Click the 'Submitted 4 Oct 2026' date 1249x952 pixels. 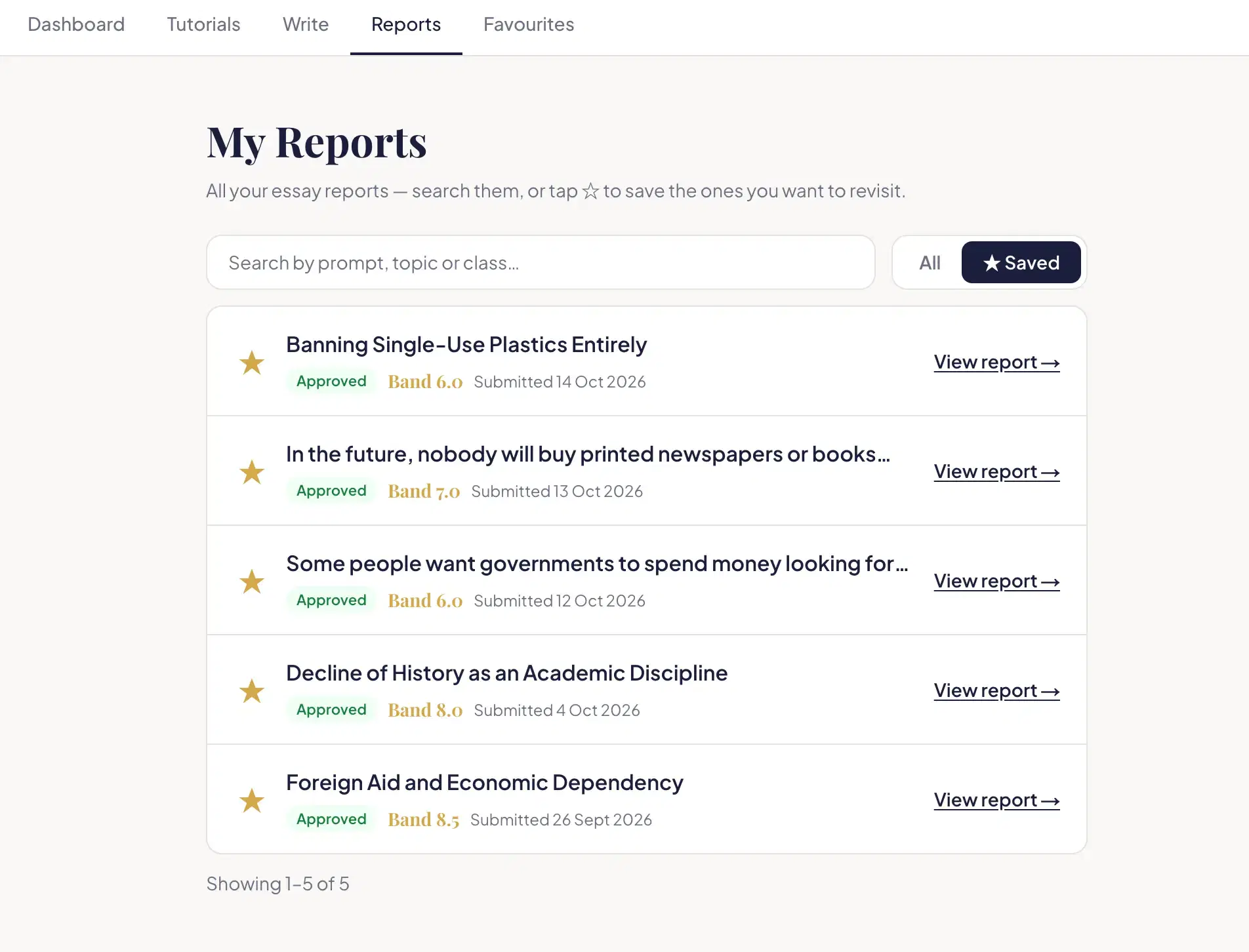(557, 710)
